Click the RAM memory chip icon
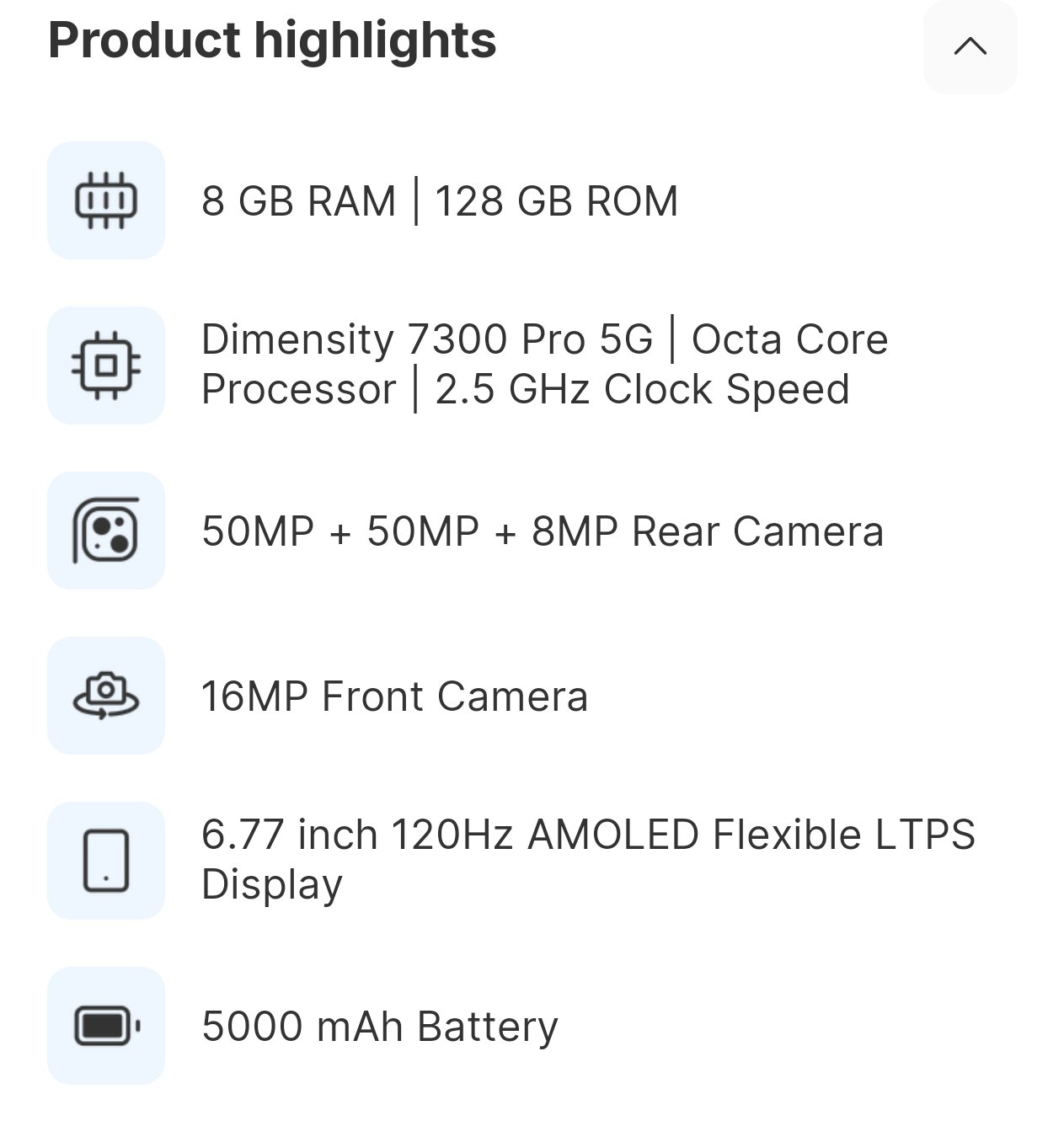 [x=106, y=200]
